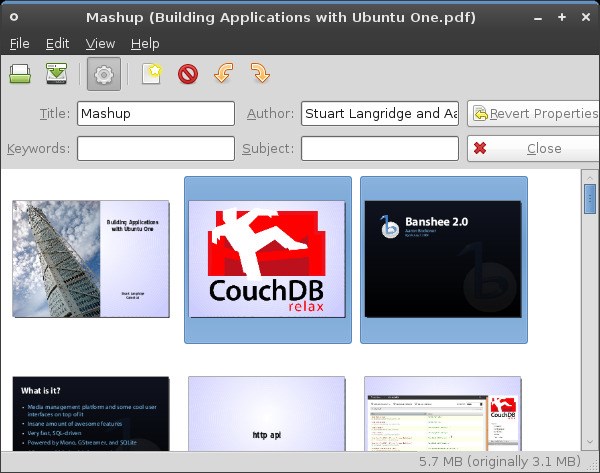This screenshot has height=473, width=600.
Task: Click the Print document icon
Action: [x=20, y=73]
